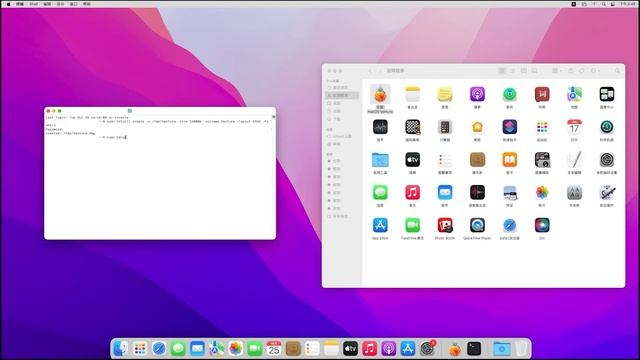Launch Terminal from the Dock
Image resolution: width=640 pixels, height=360 pixels.
click(x=474, y=349)
